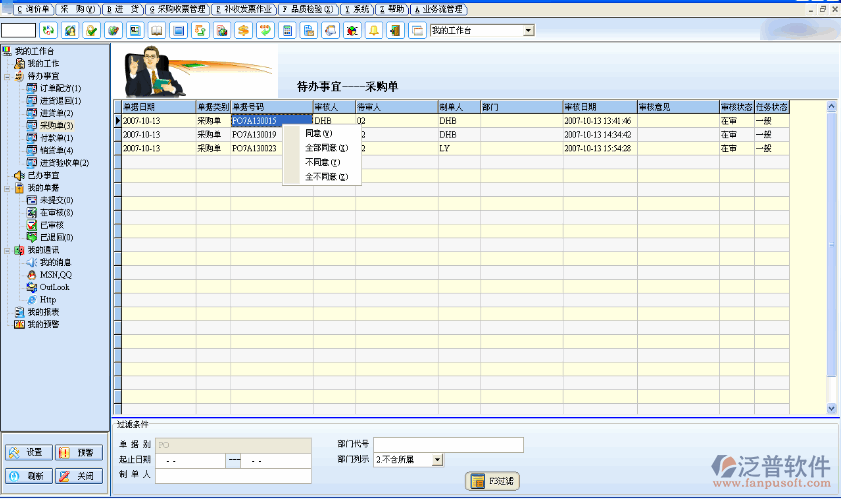
Task: Click the 刷新 refresh button
Action: [27, 476]
